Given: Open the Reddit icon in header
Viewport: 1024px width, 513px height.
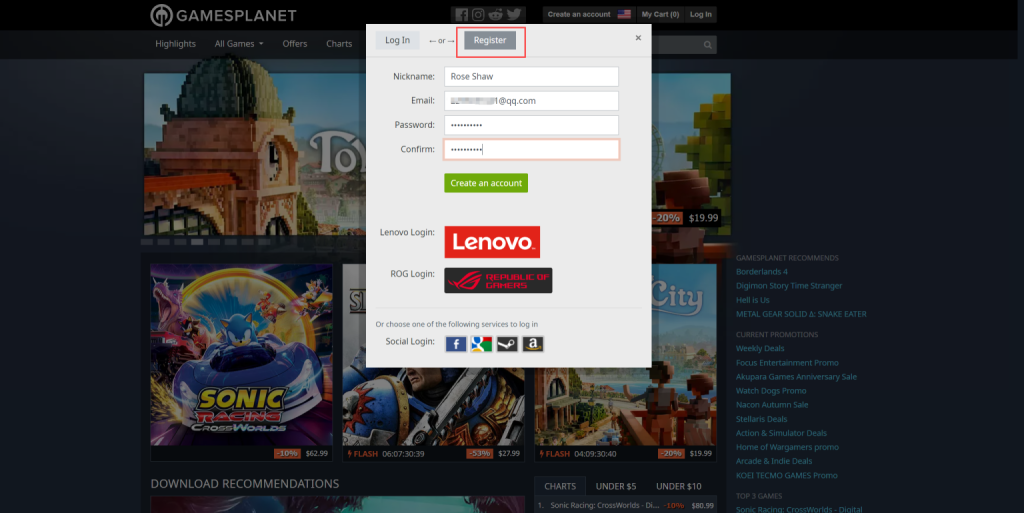Looking at the screenshot, I should point(496,14).
